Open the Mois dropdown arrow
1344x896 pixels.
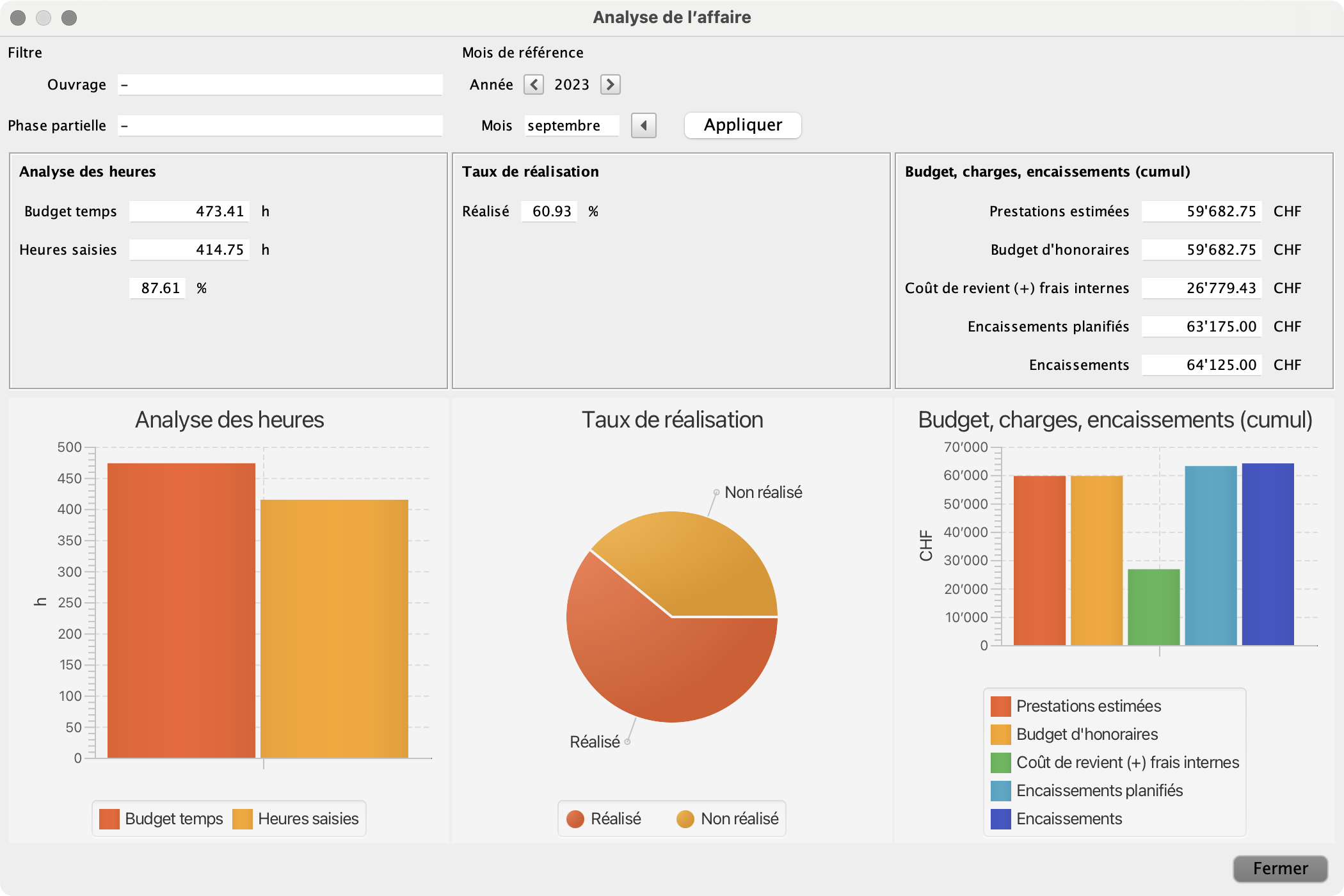coord(644,125)
